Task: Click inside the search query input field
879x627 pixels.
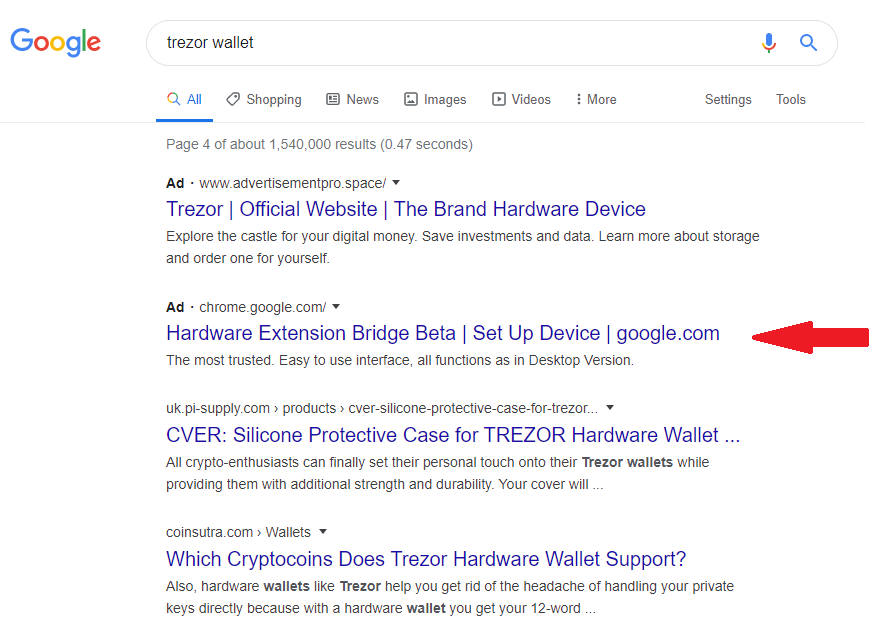Action: point(400,43)
